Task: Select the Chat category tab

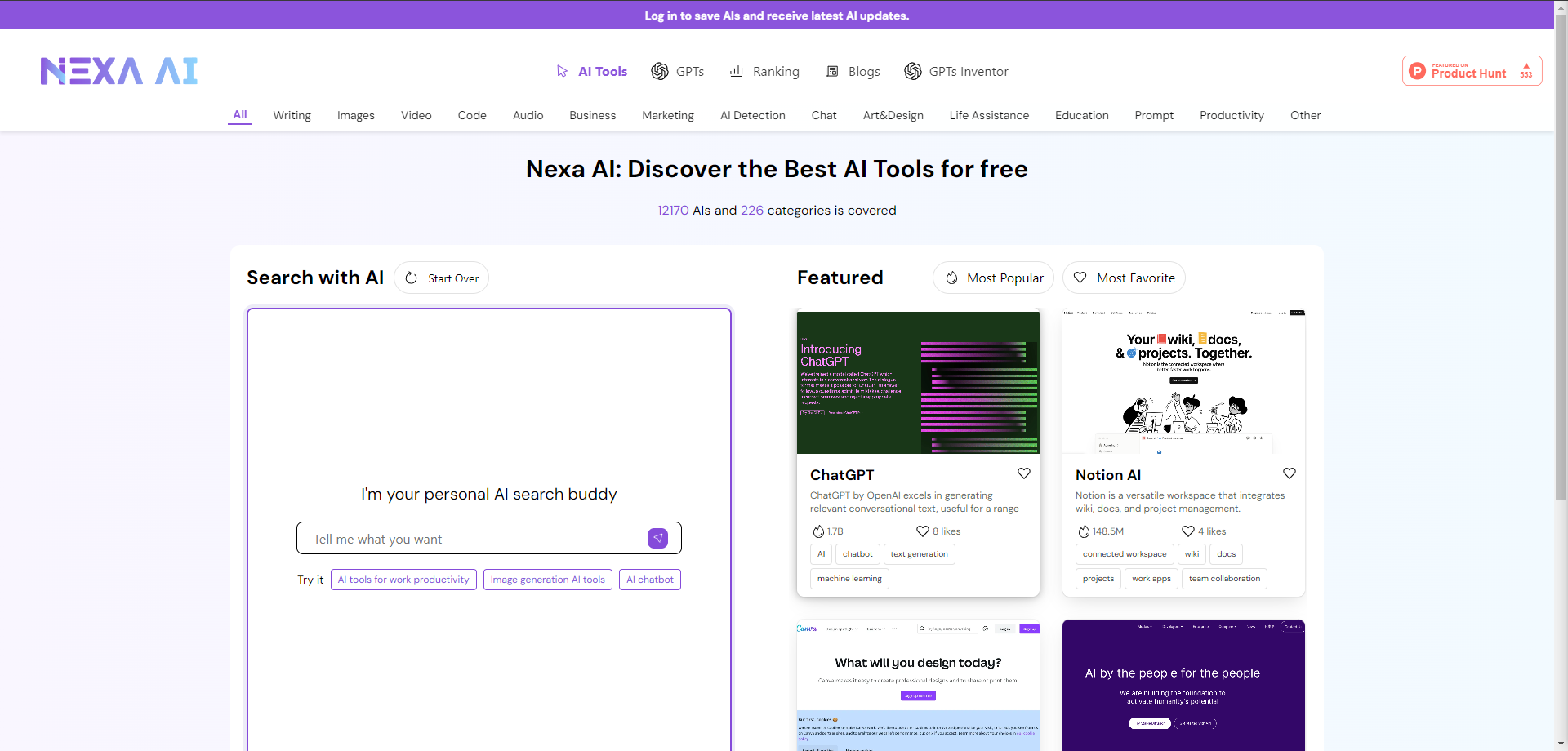Action: point(824,115)
